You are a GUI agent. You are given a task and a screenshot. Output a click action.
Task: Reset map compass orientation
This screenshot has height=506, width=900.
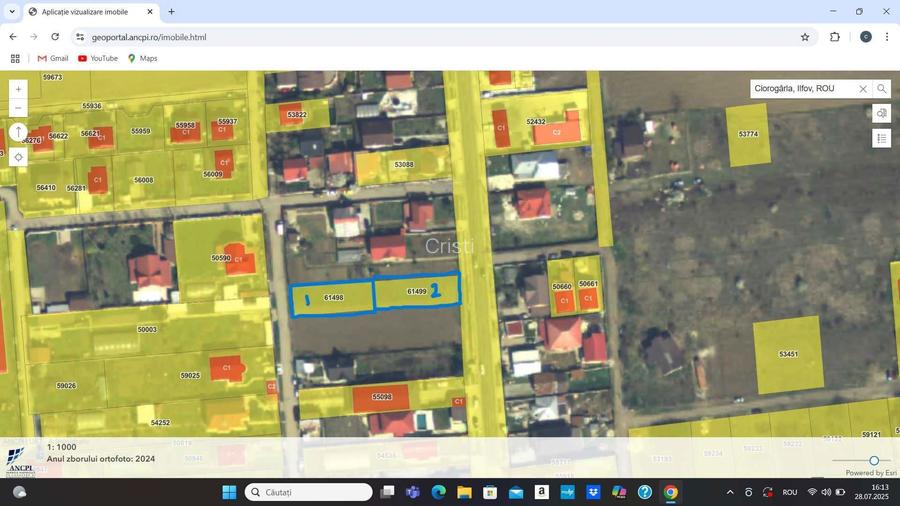tap(18, 132)
